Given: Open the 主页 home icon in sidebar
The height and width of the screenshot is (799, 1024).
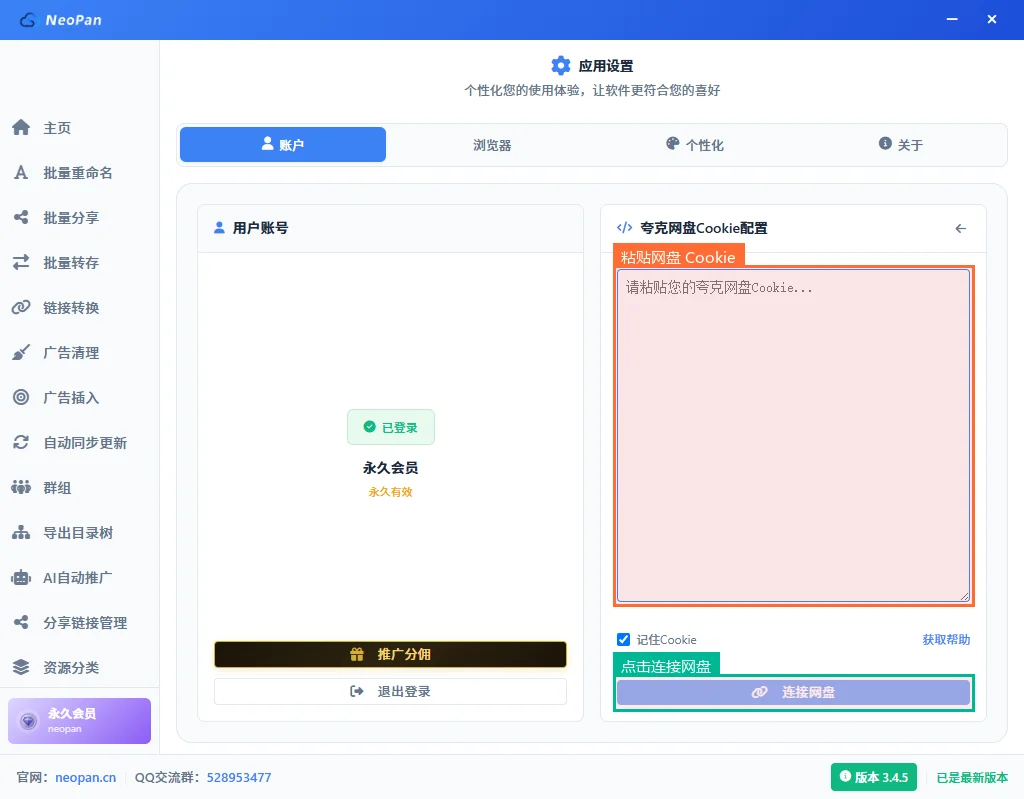Looking at the screenshot, I should pos(21,127).
